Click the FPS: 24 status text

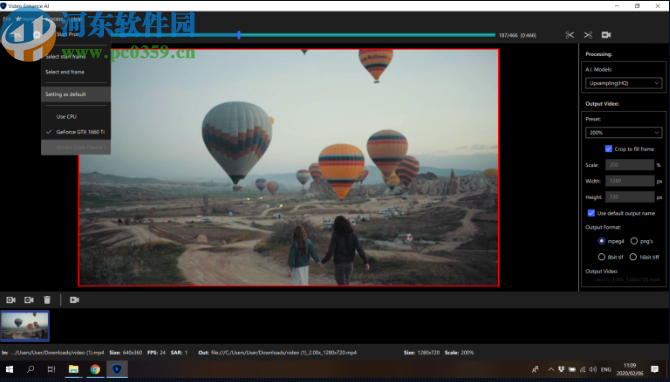point(156,353)
